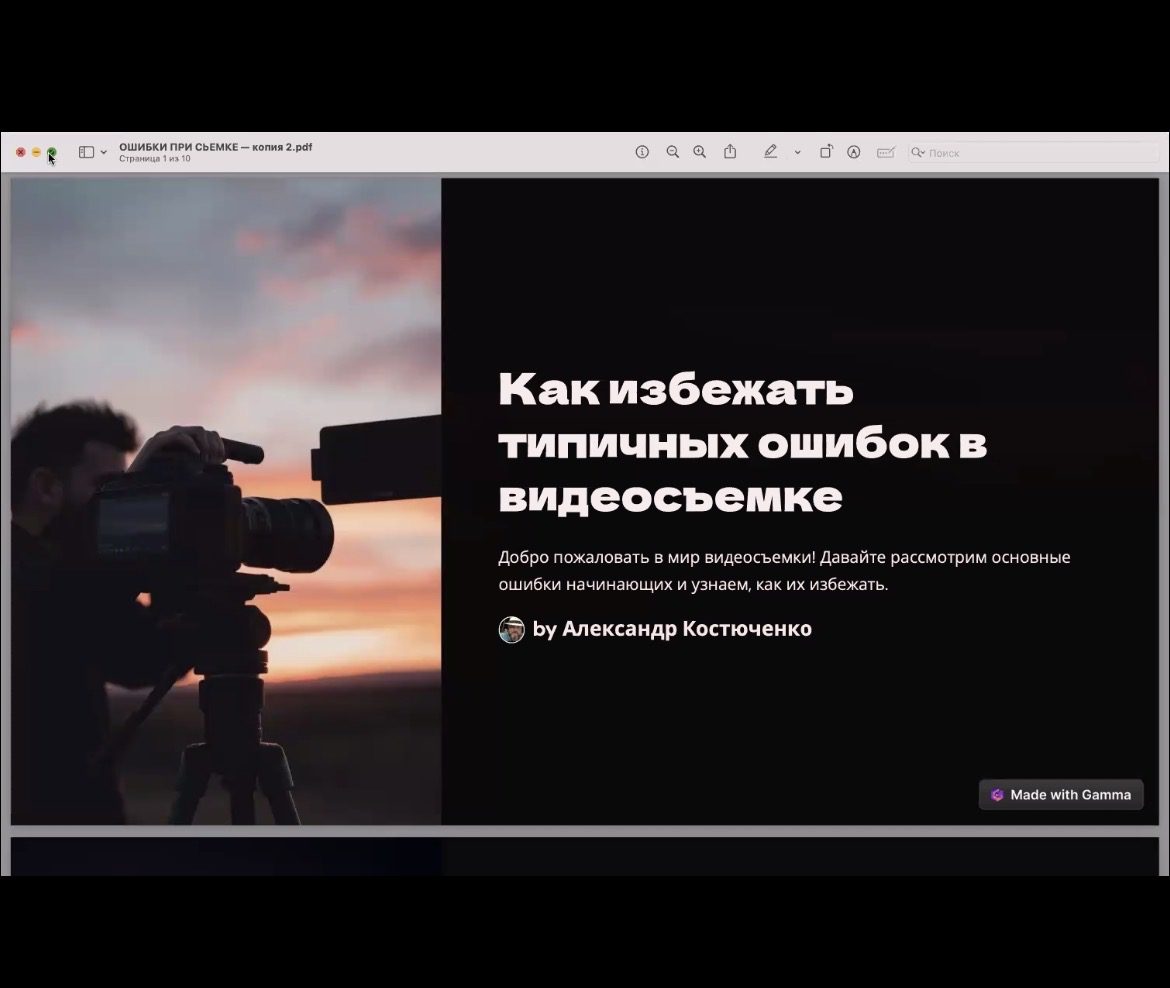Zoom in on the PDF page
1170x988 pixels.
[x=700, y=152]
